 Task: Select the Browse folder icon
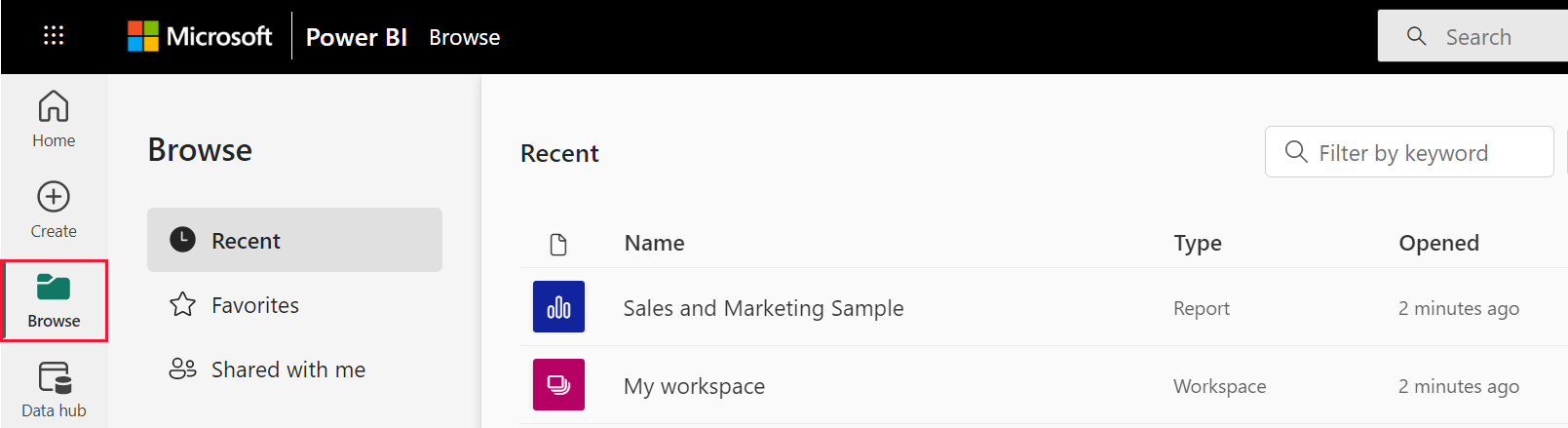click(54, 287)
